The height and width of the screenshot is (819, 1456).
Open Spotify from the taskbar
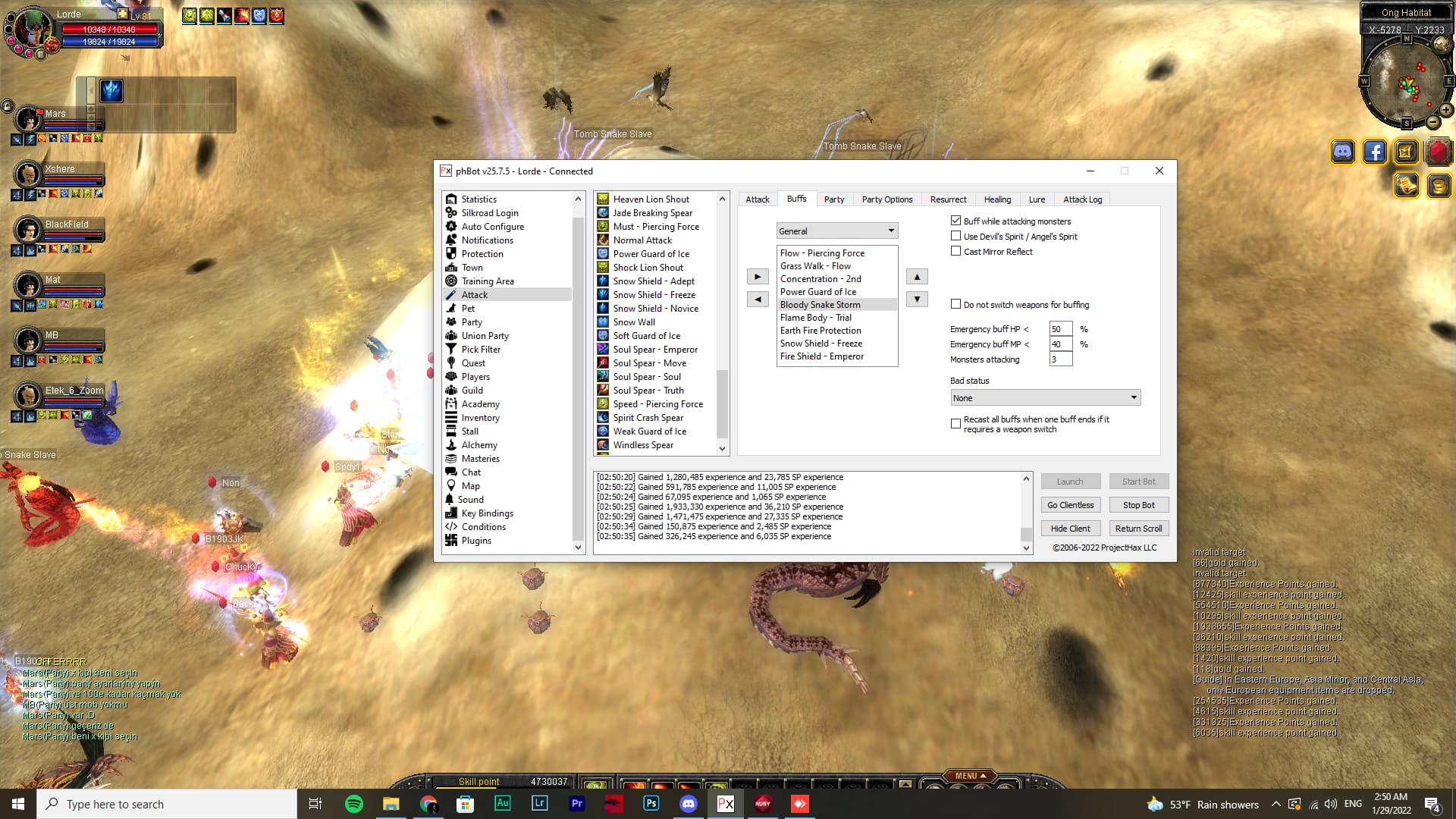coord(353,804)
